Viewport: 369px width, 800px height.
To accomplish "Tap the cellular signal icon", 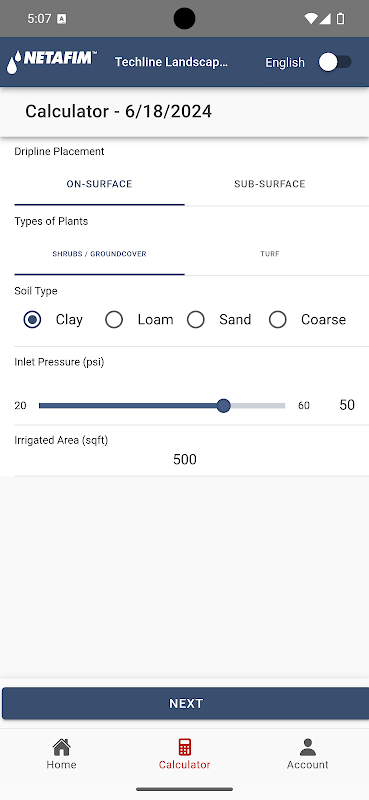I will [x=325, y=19].
